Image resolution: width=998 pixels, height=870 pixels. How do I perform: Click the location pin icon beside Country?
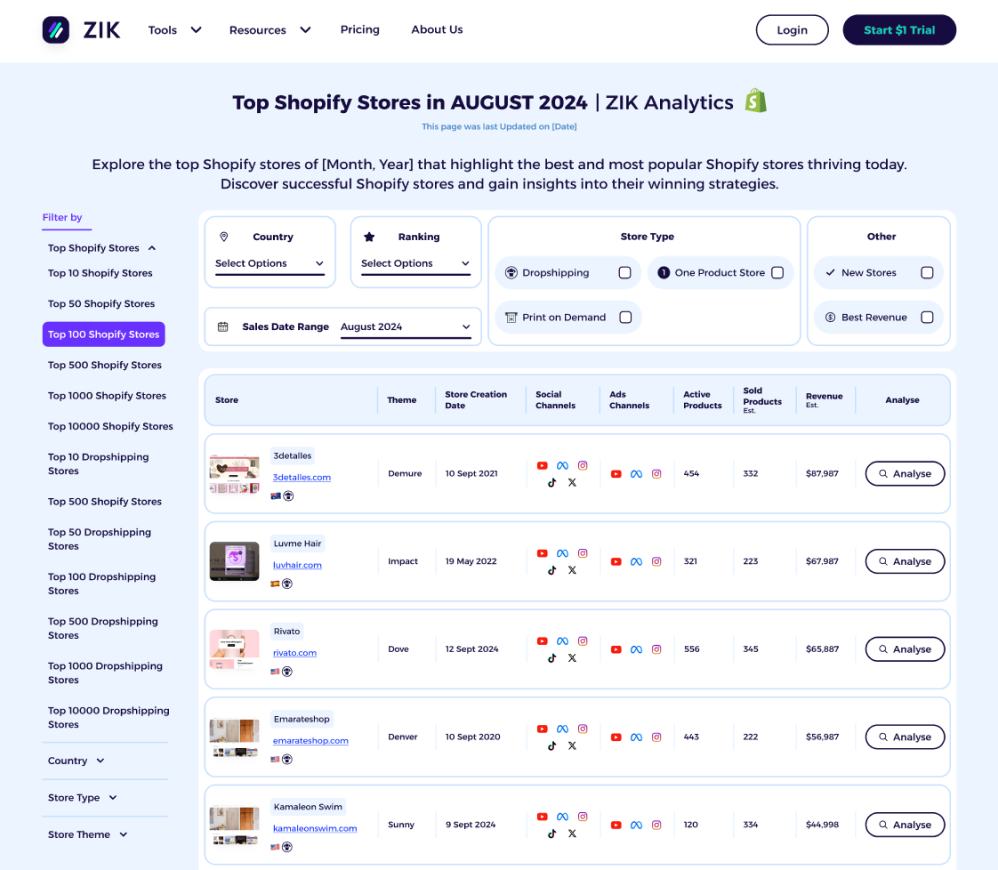pos(224,237)
